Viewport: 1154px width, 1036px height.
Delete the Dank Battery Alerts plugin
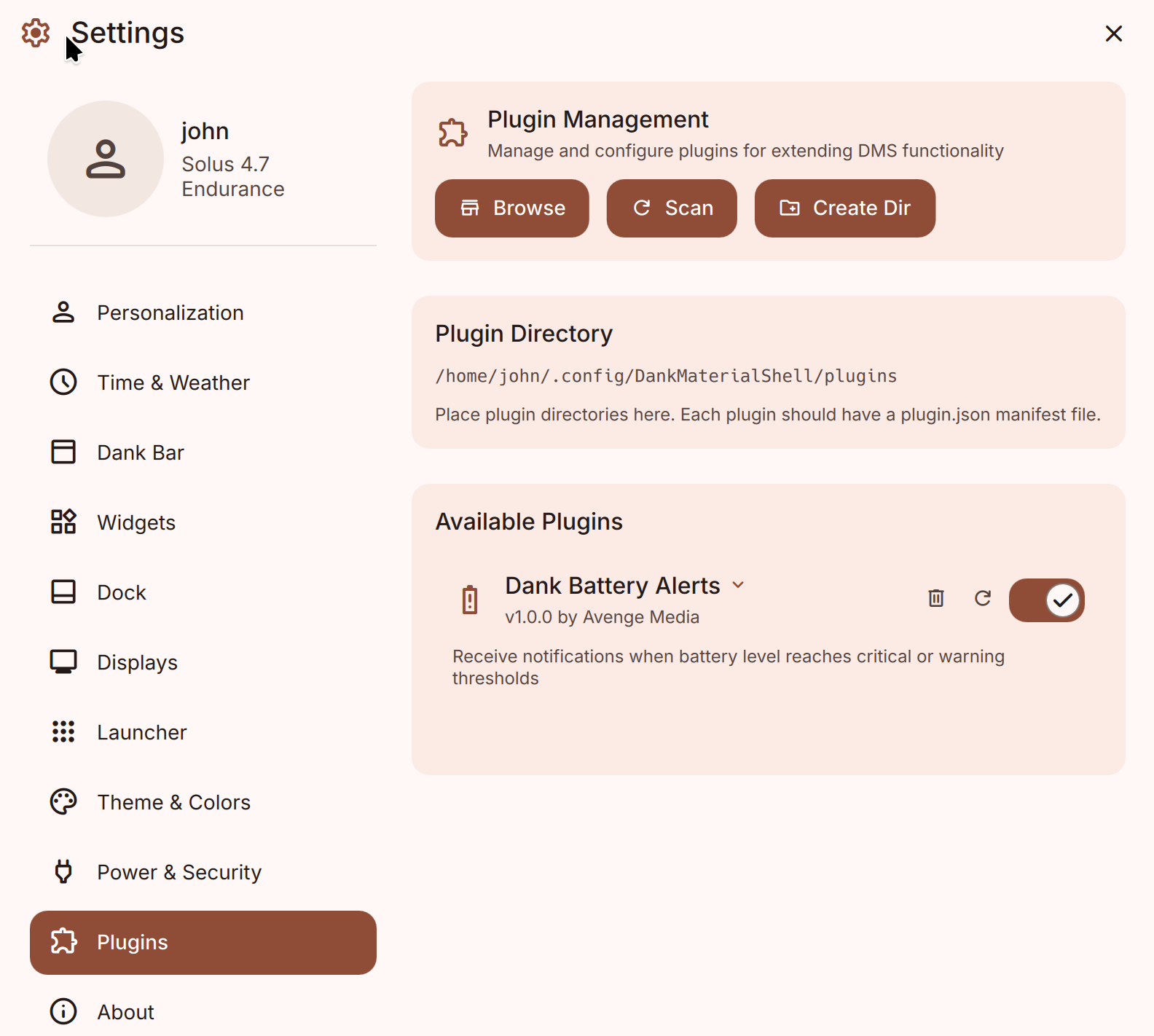(x=936, y=598)
